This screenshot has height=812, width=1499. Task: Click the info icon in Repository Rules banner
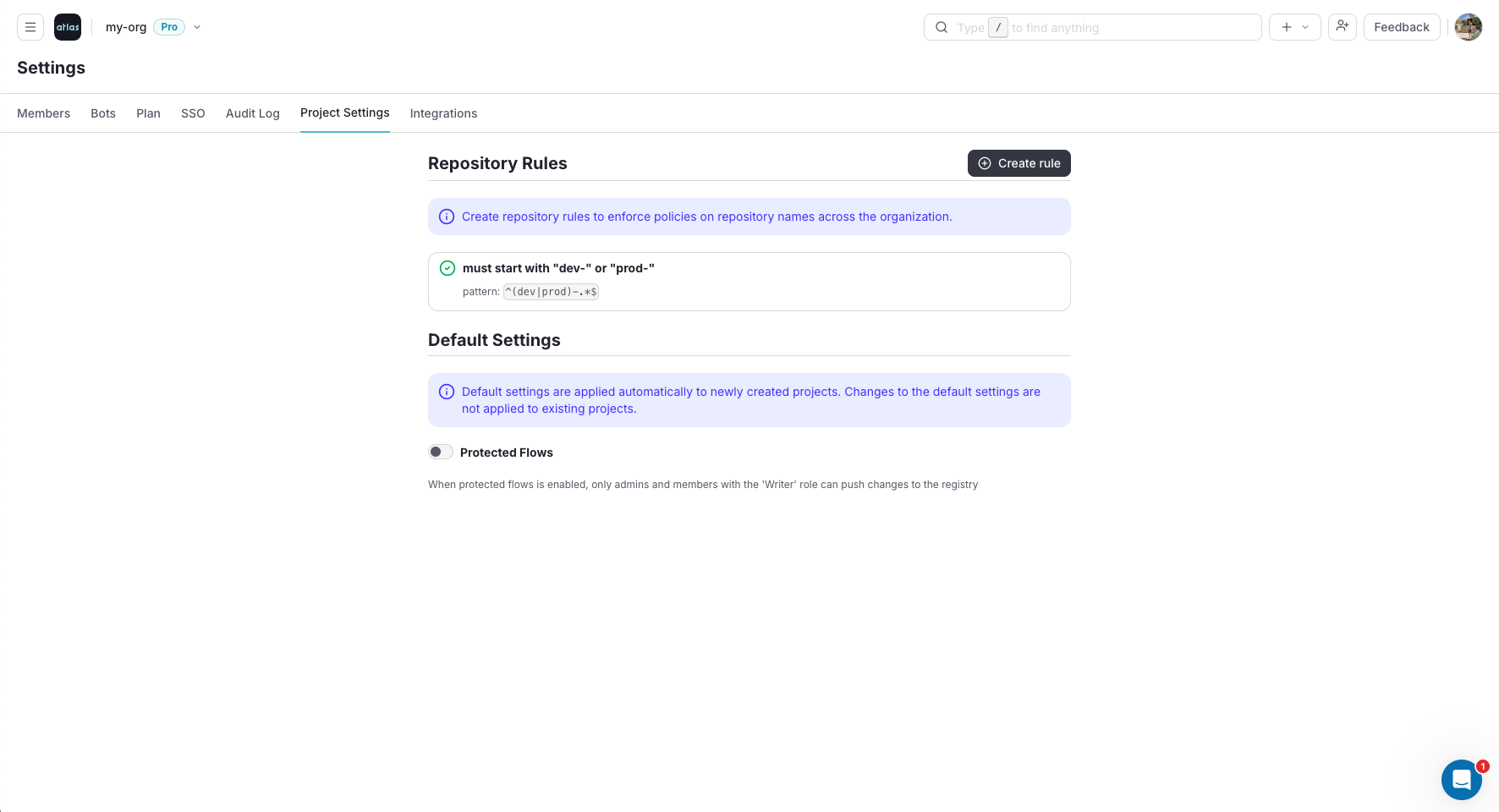click(x=446, y=217)
